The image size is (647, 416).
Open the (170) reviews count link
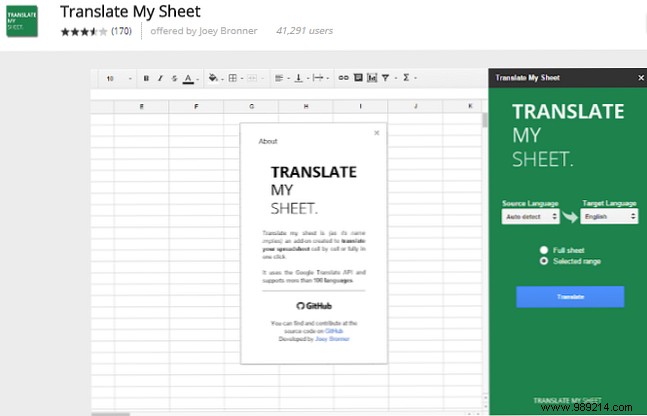coord(121,31)
